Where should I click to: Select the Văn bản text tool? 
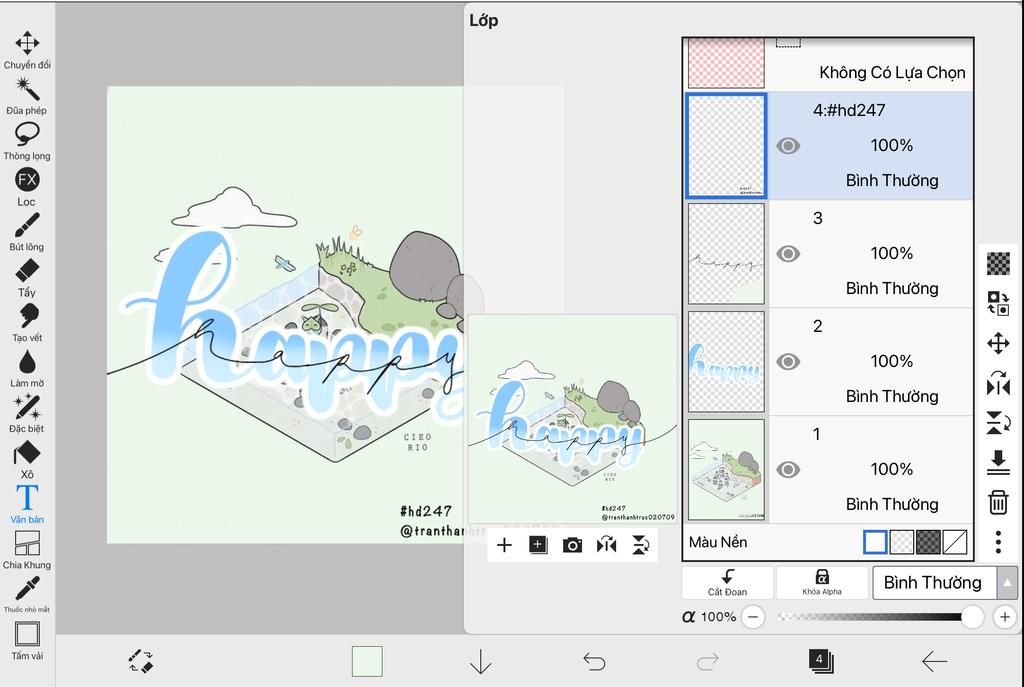point(27,505)
